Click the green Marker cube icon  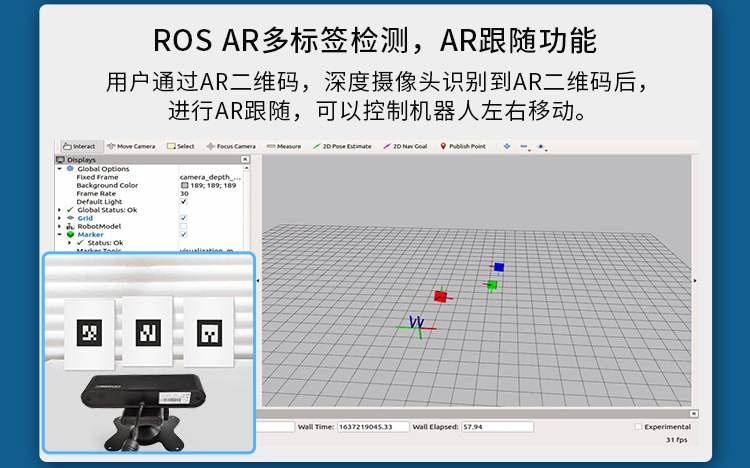[x=70, y=234]
